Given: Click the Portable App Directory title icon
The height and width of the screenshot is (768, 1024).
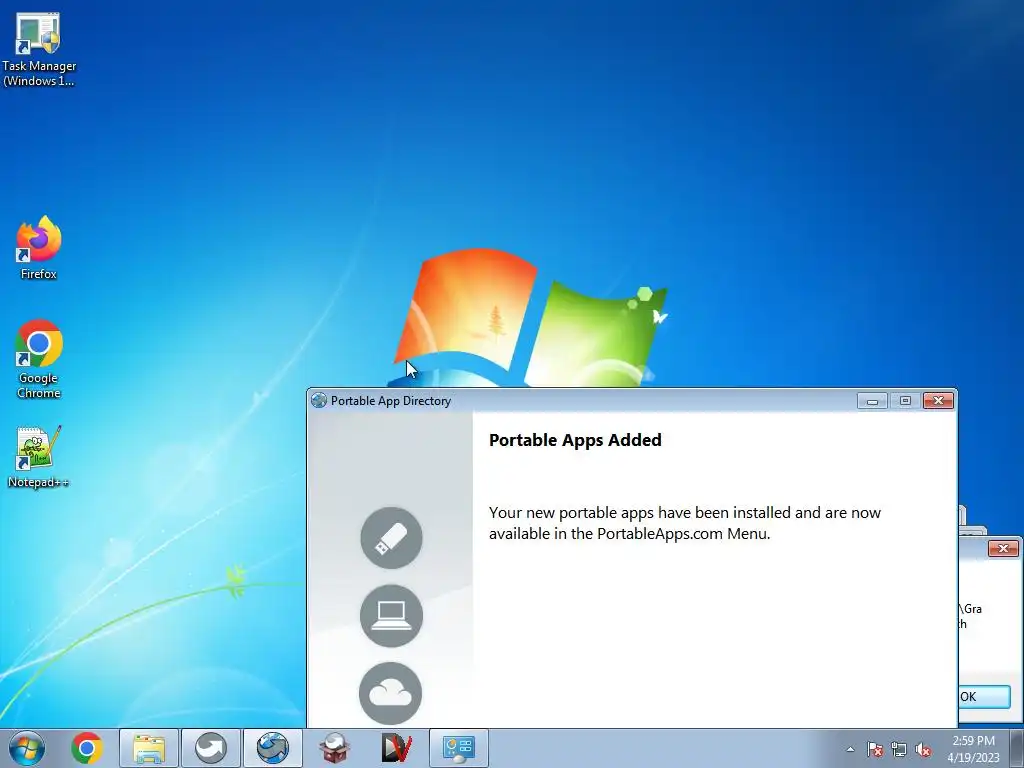Looking at the screenshot, I should point(319,400).
